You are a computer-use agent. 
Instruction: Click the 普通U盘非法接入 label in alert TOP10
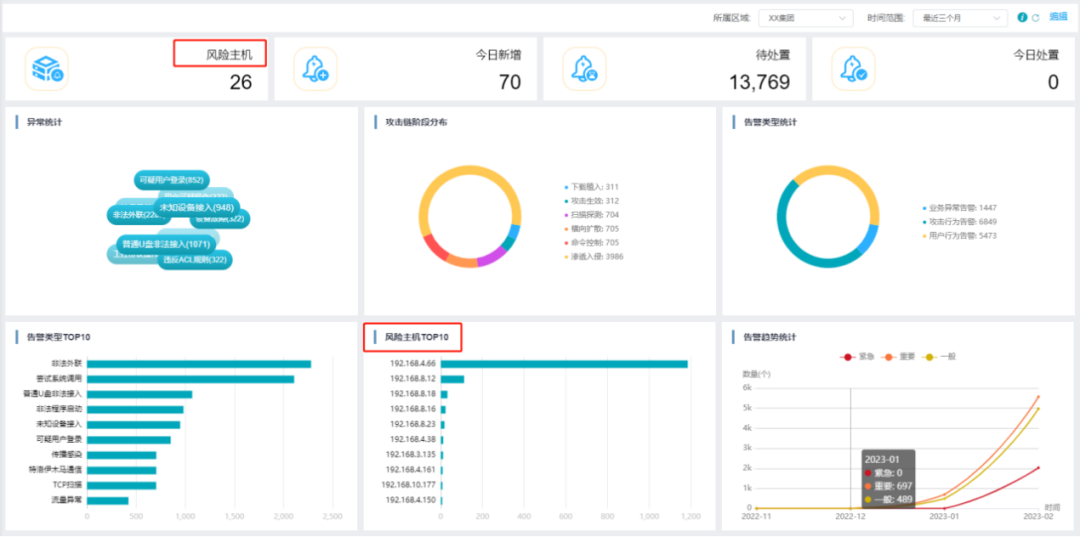52,394
